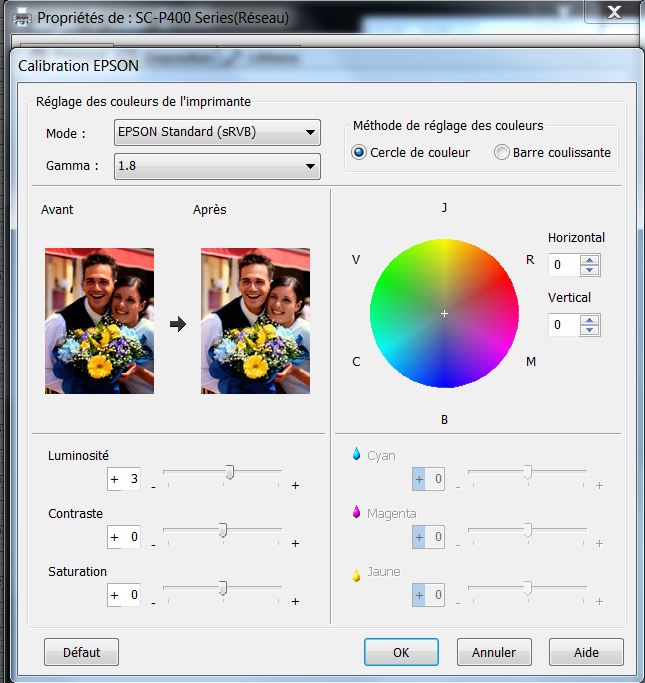Click the arrow icon between preview photos
This screenshot has width=645, height=683.
pyautogui.click(x=178, y=324)
